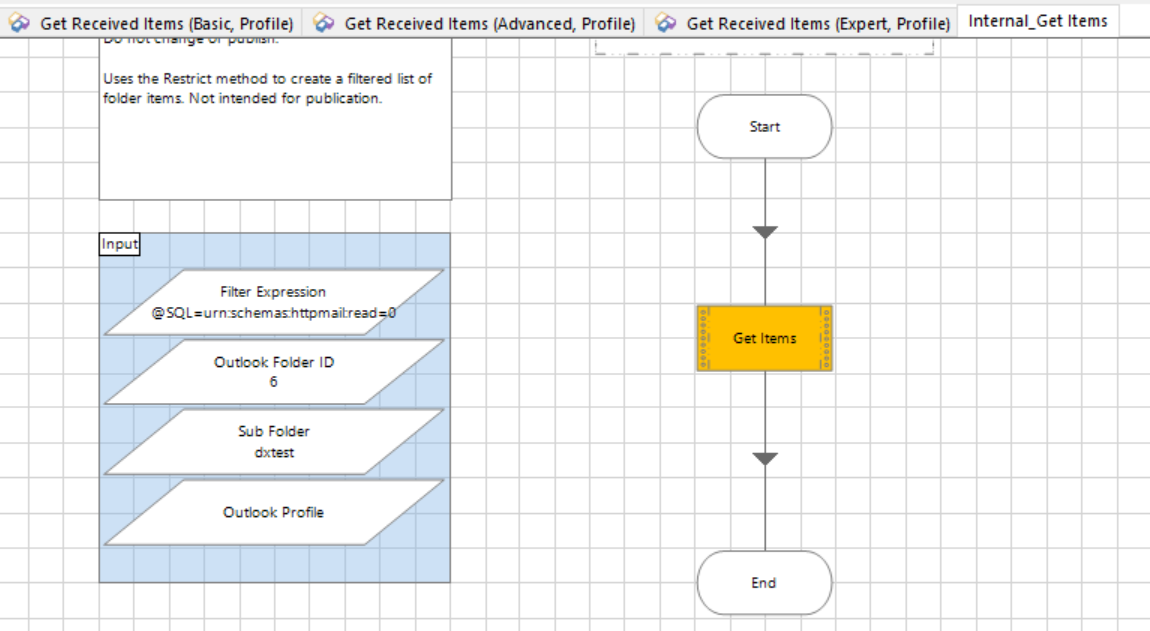The image size is (1150, 631).
Task: Open Get Received Items (Advanced, Profile) tab
Action: pos(474,23)
